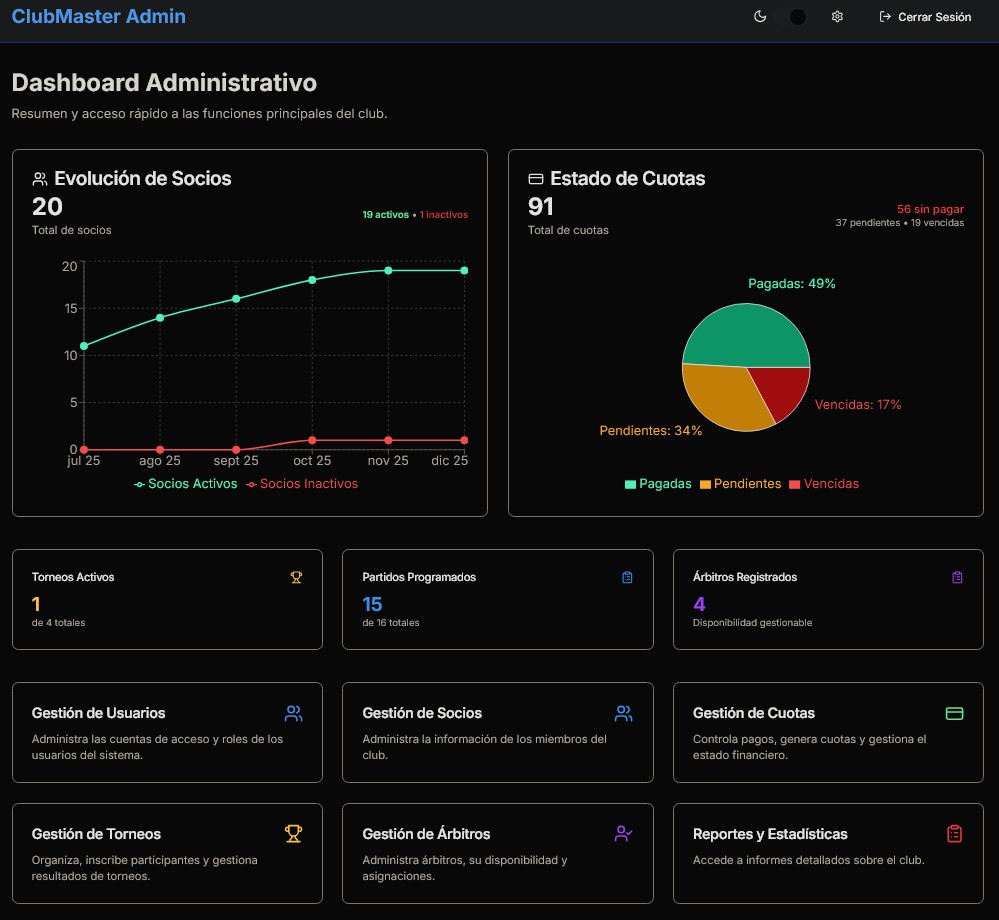Open the Gestión de Usuarios title
Viewport: 999px width, 920px height.
click(99, 713)
